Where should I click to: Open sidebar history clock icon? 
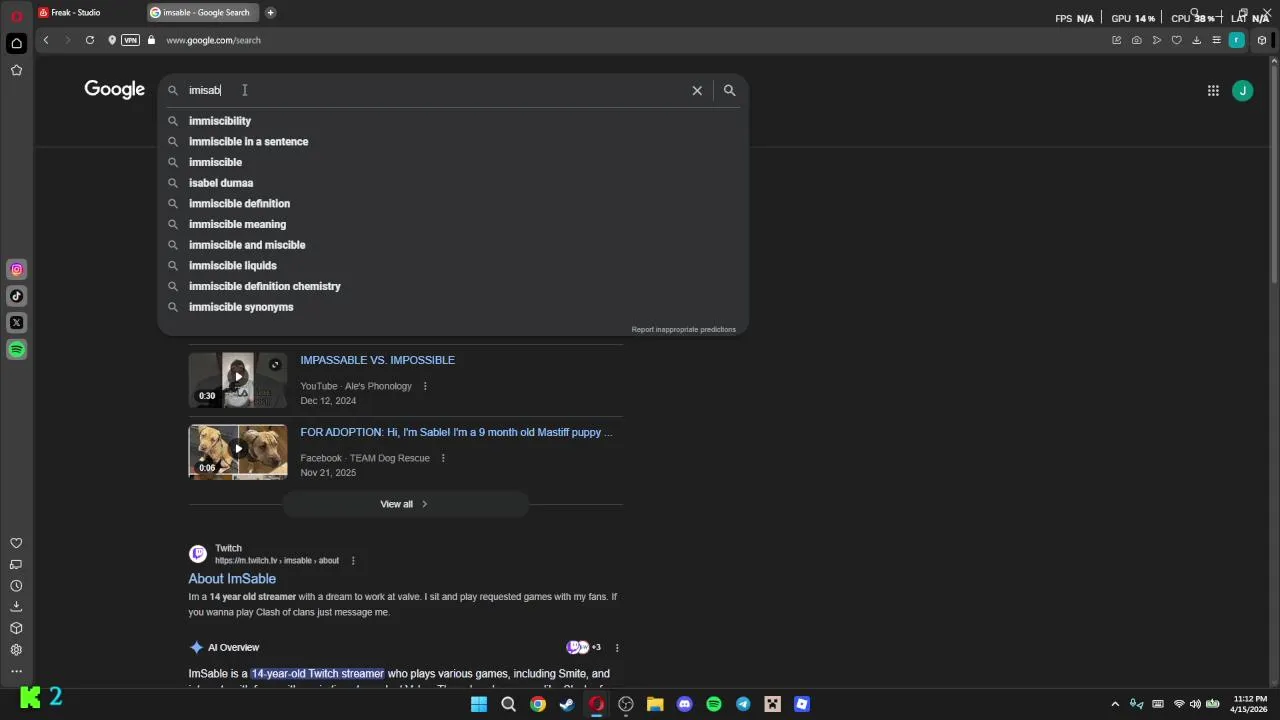pos(16,586)
